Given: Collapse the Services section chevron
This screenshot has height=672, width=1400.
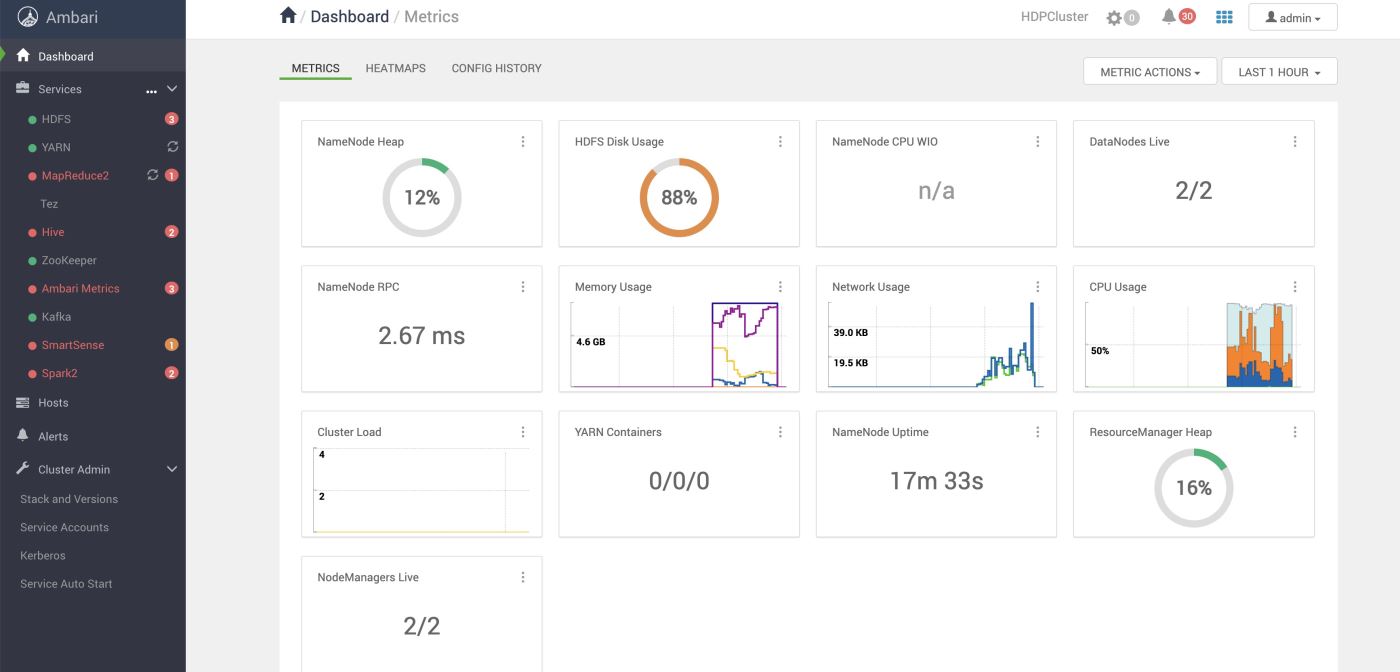Looking at the screenshot, I should 172,89.
